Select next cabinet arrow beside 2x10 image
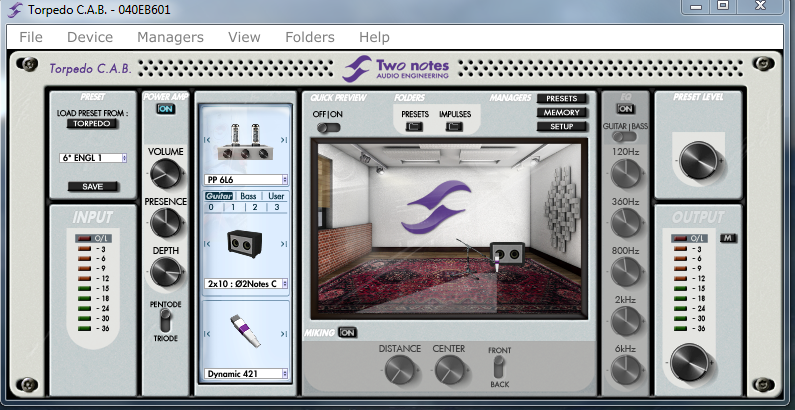Viewport: 795px width, 410px height. [284, 244]
